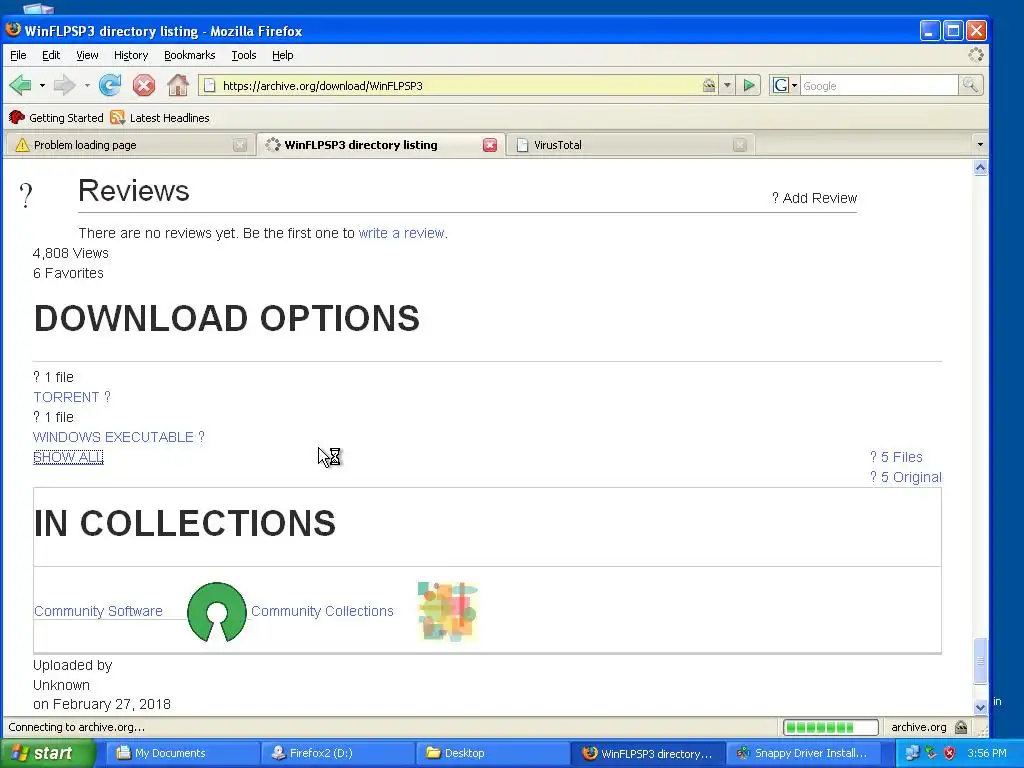This screenshot has height=768, width=1024.
Task: Click the red security shield tray icon
Action: (x=949, y=753)
